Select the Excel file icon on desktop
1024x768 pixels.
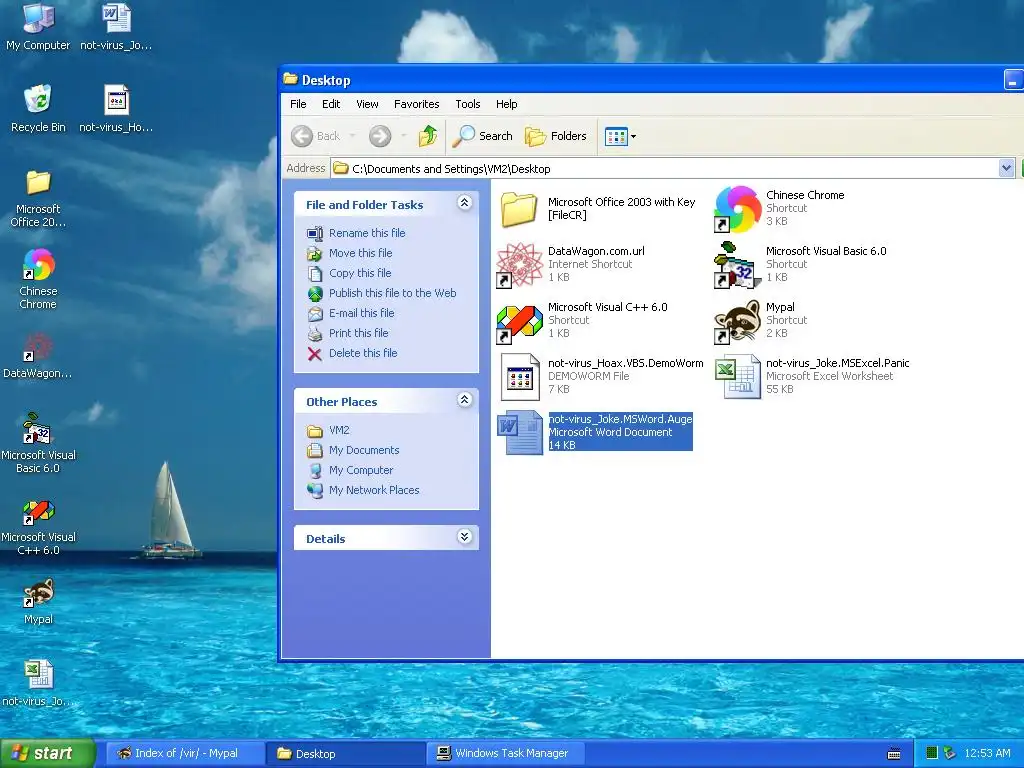(38, 683)
